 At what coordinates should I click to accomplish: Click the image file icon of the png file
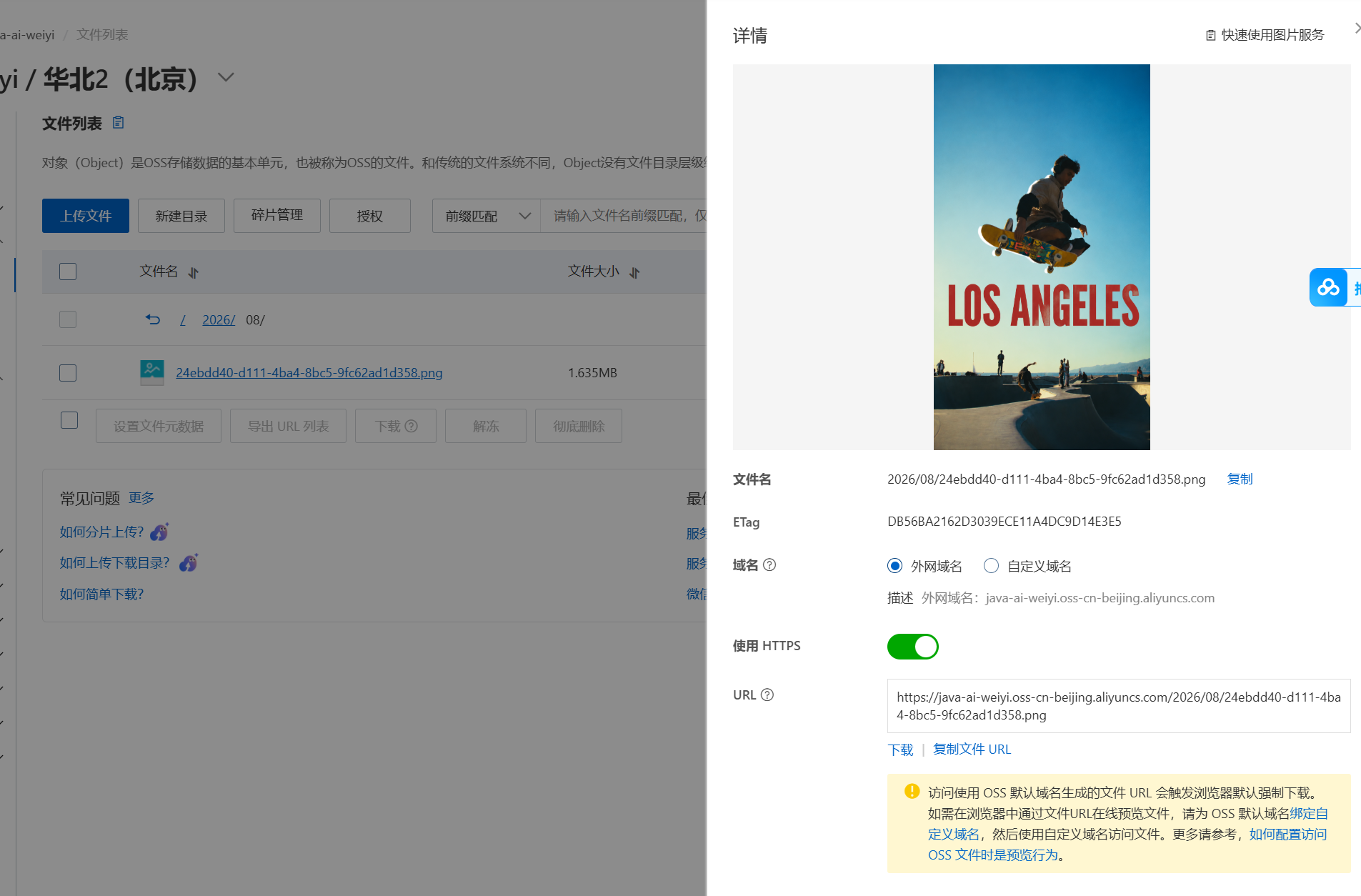pos(152,372)
